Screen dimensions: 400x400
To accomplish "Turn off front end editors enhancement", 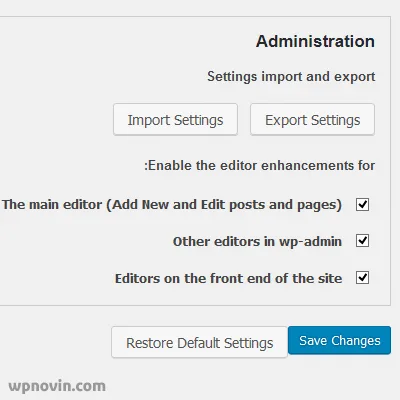I will pyautogui.click(x=362, y=277).
